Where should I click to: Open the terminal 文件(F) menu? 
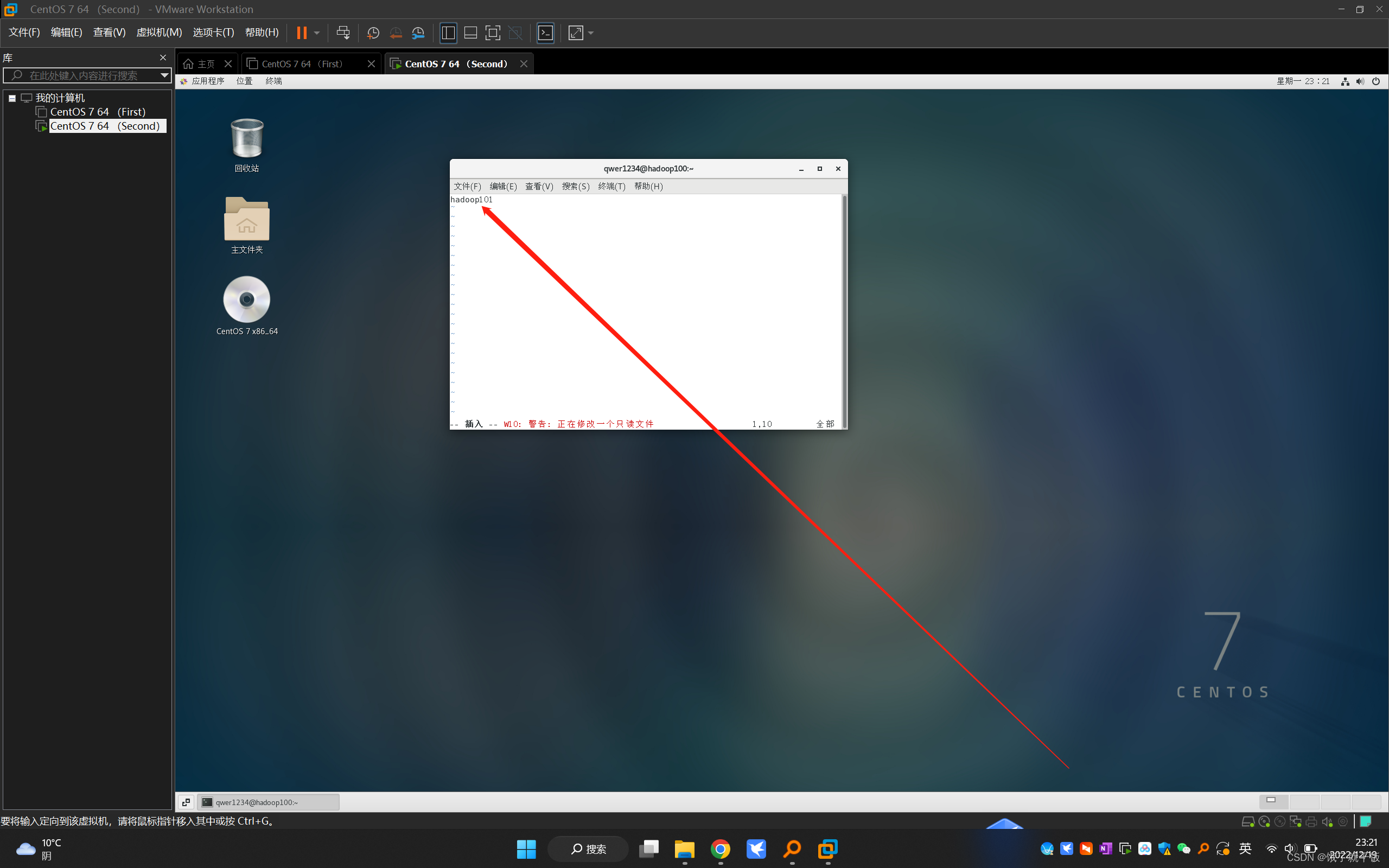pyautogui.click(x=467, y=186)
